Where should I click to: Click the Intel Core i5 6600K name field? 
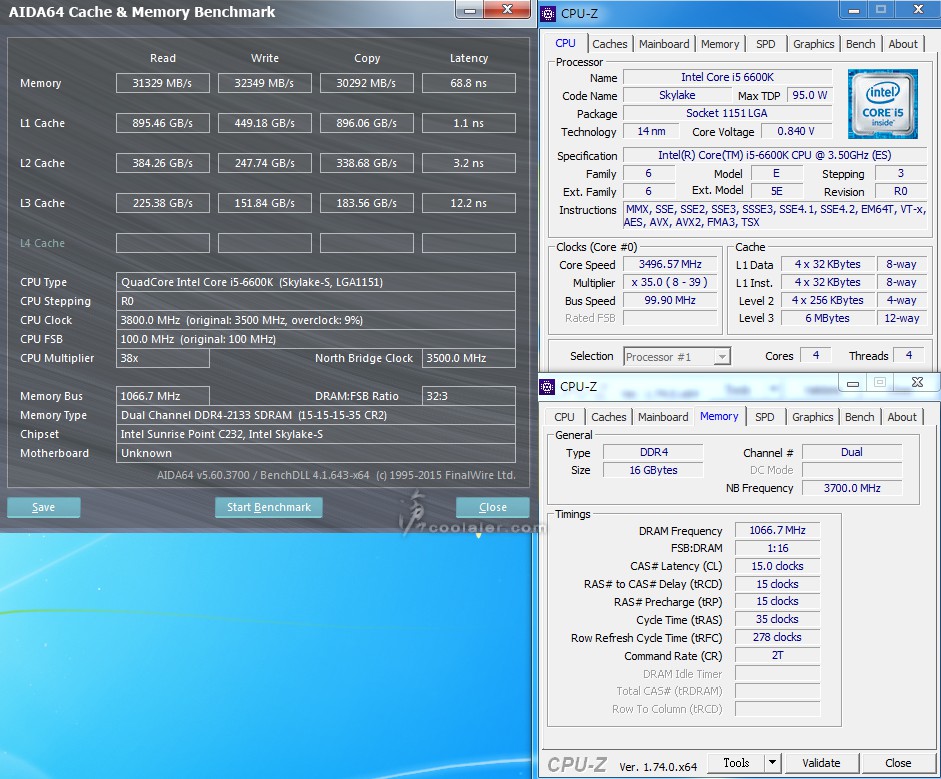[727, 77]
